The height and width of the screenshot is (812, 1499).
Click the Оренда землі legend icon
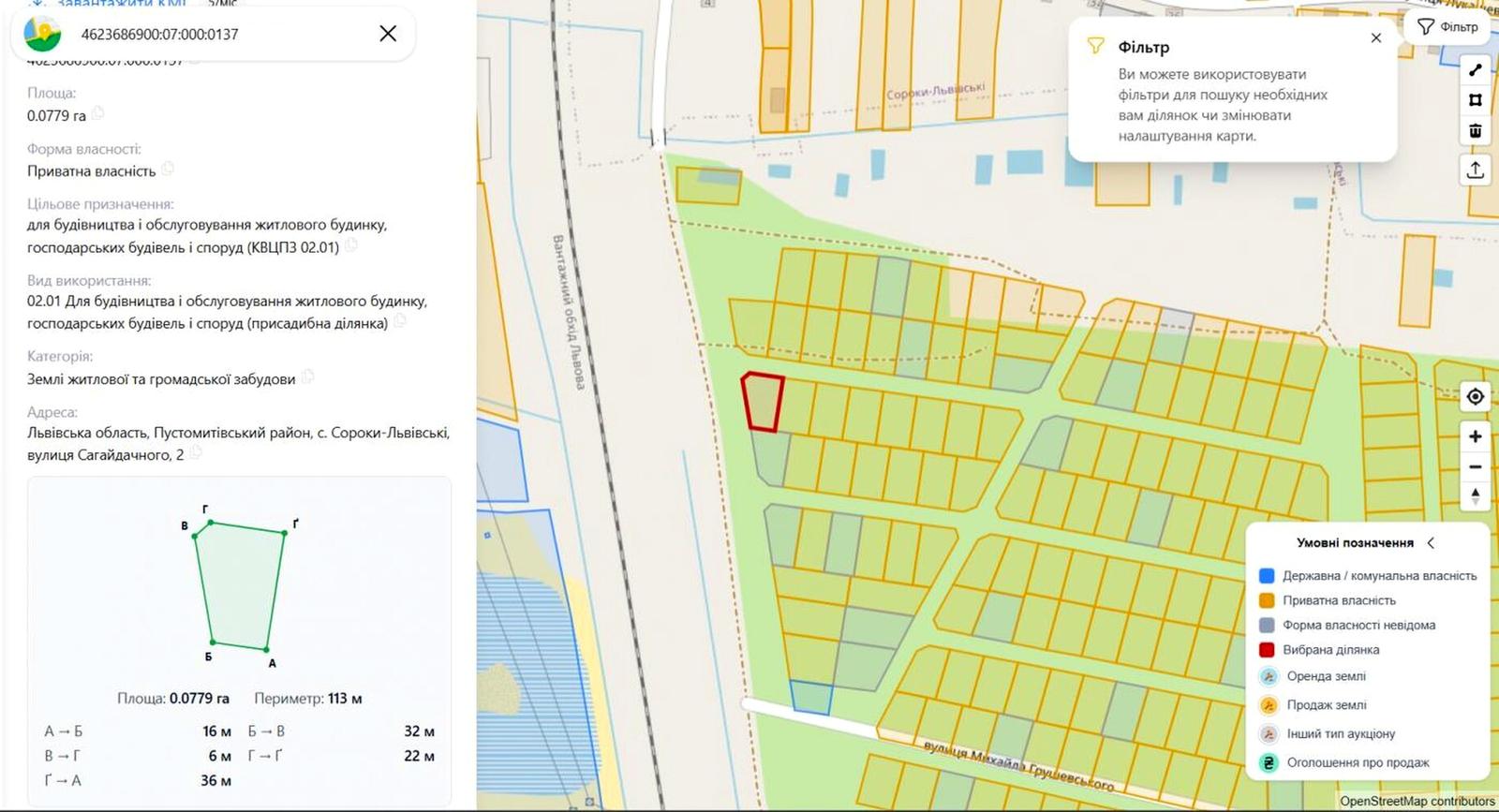(x=1269, y=676)
